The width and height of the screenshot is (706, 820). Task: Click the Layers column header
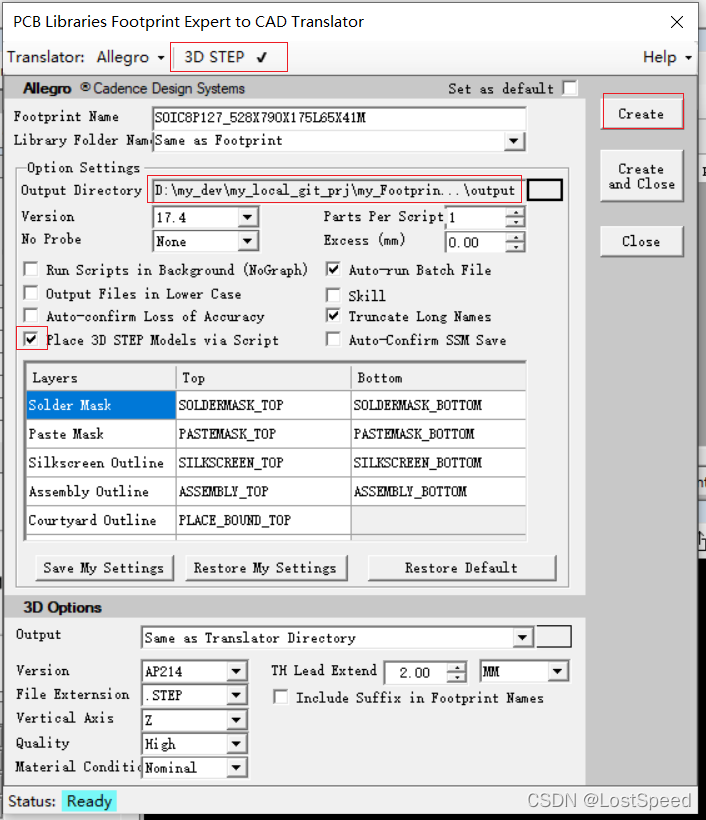coord(101,378)
